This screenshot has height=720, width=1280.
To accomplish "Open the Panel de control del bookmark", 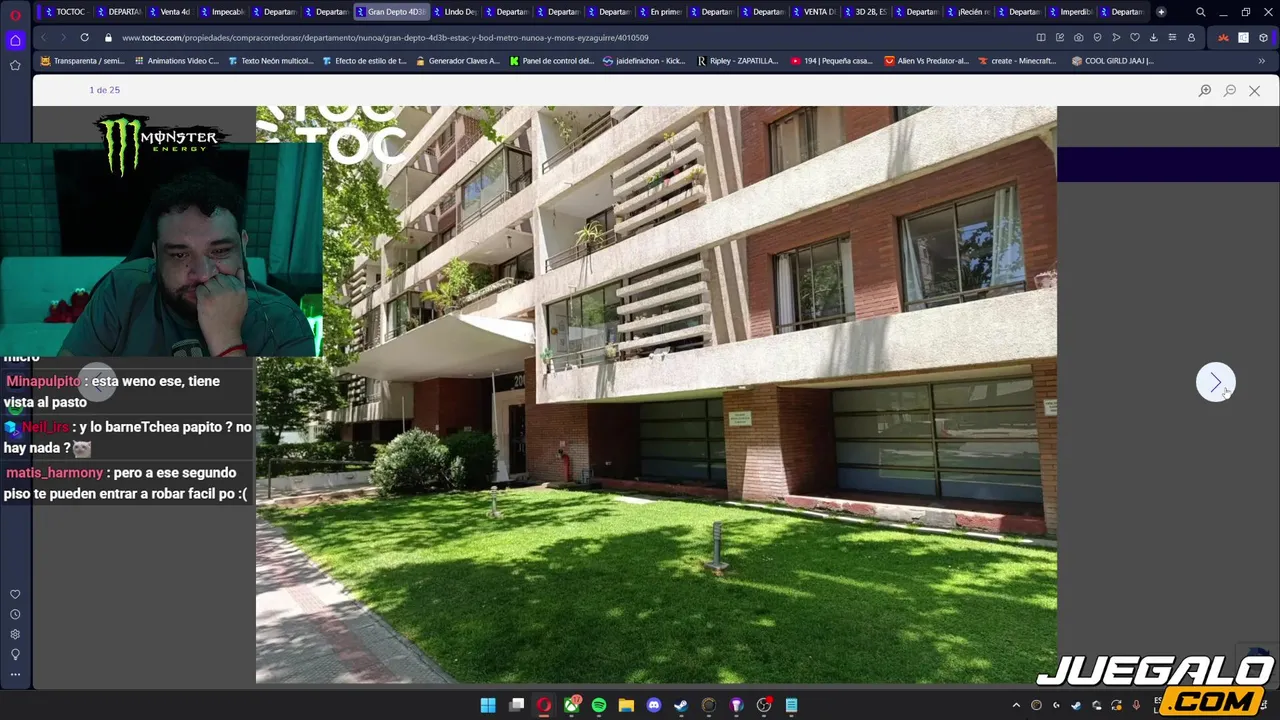I will coord(551,61).
